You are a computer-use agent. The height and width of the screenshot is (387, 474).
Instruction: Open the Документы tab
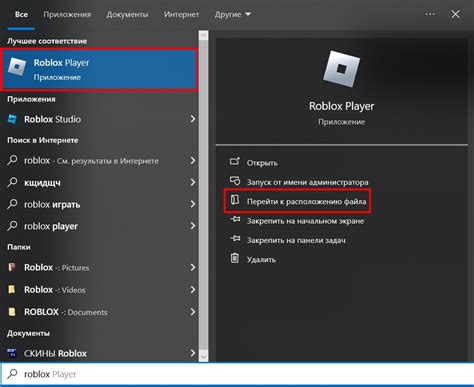pyautogui.click(x=127, y=15)
